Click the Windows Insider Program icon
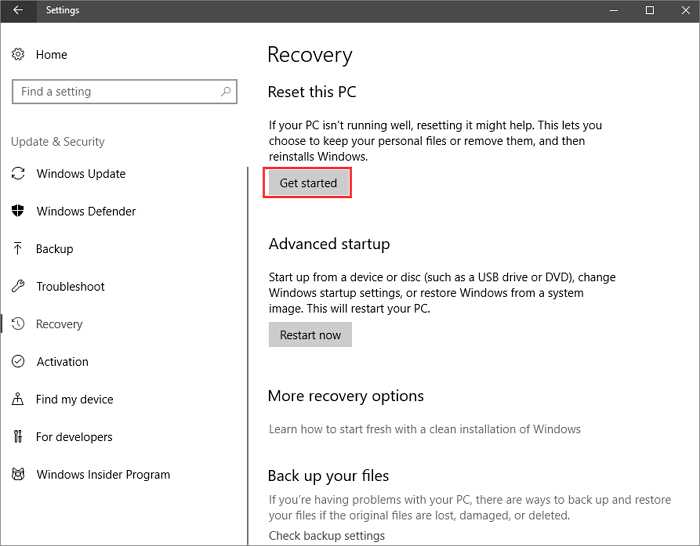Screen dimensions: 700x546 click(18, 475)
